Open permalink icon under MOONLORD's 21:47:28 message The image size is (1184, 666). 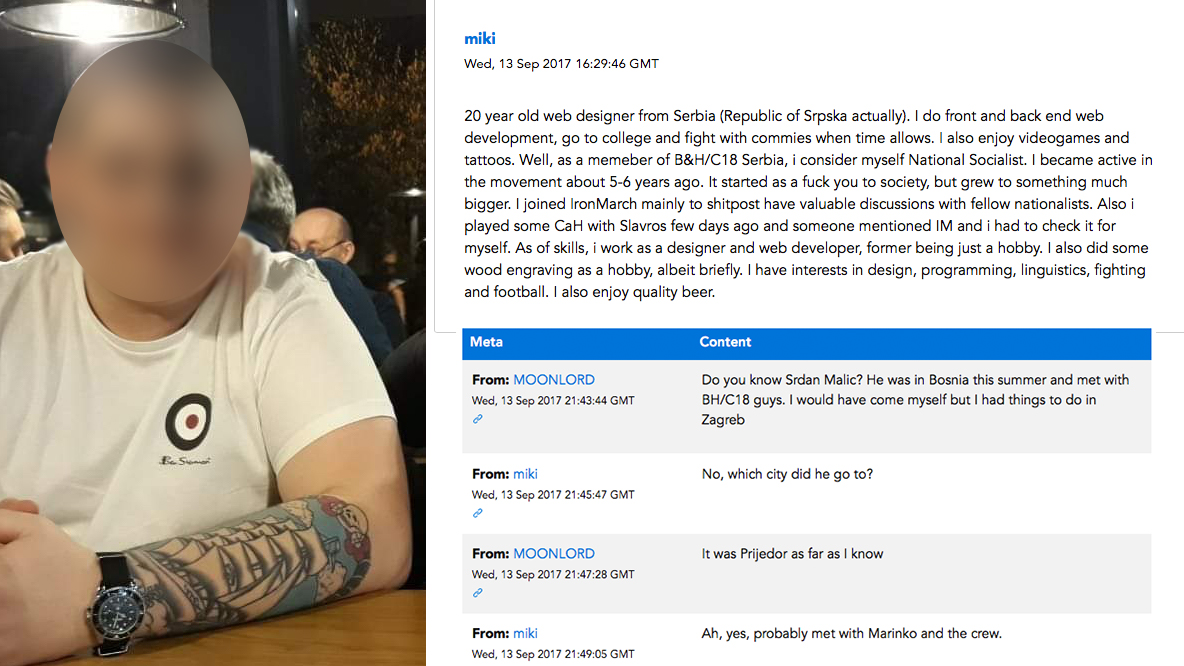[x=478, y=593]
